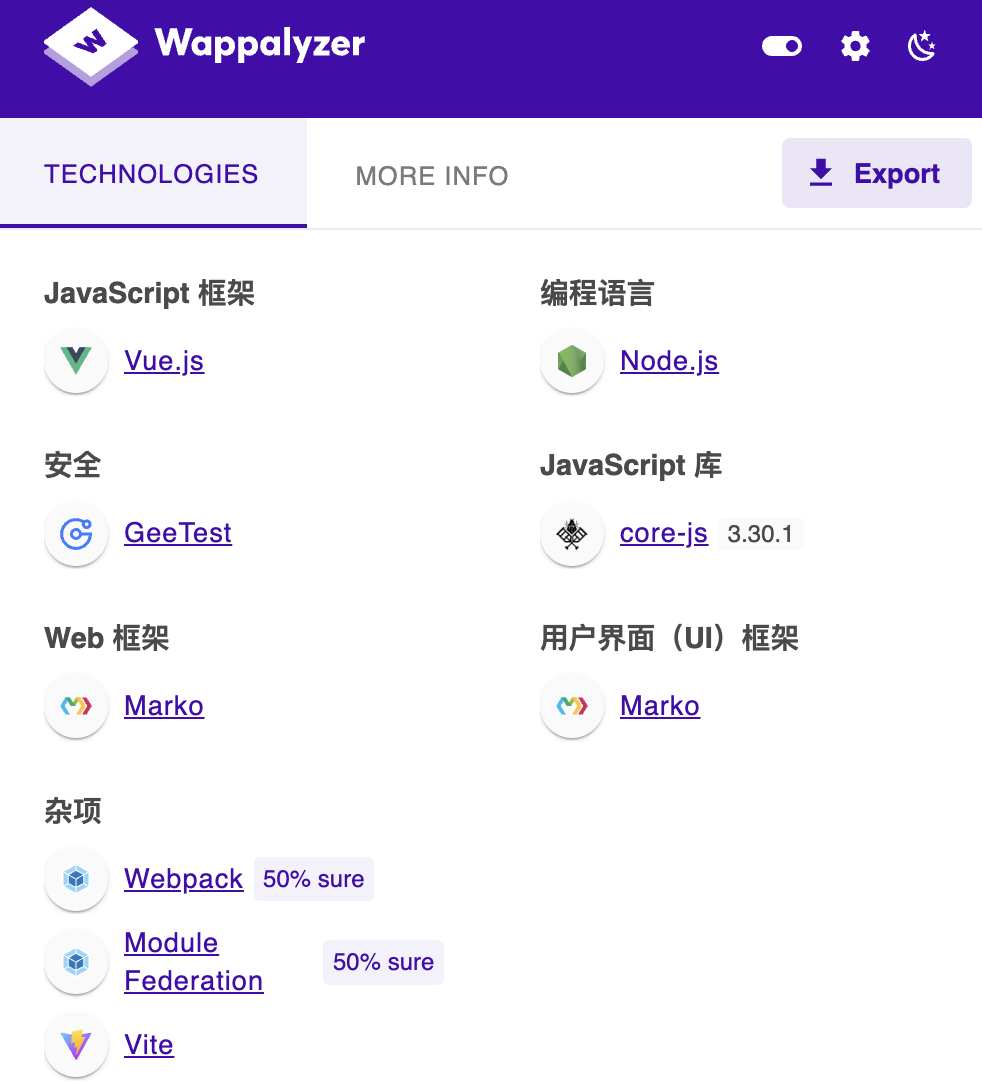
Task: Click the Vue.js logo icon
Action: click(76, 361)
